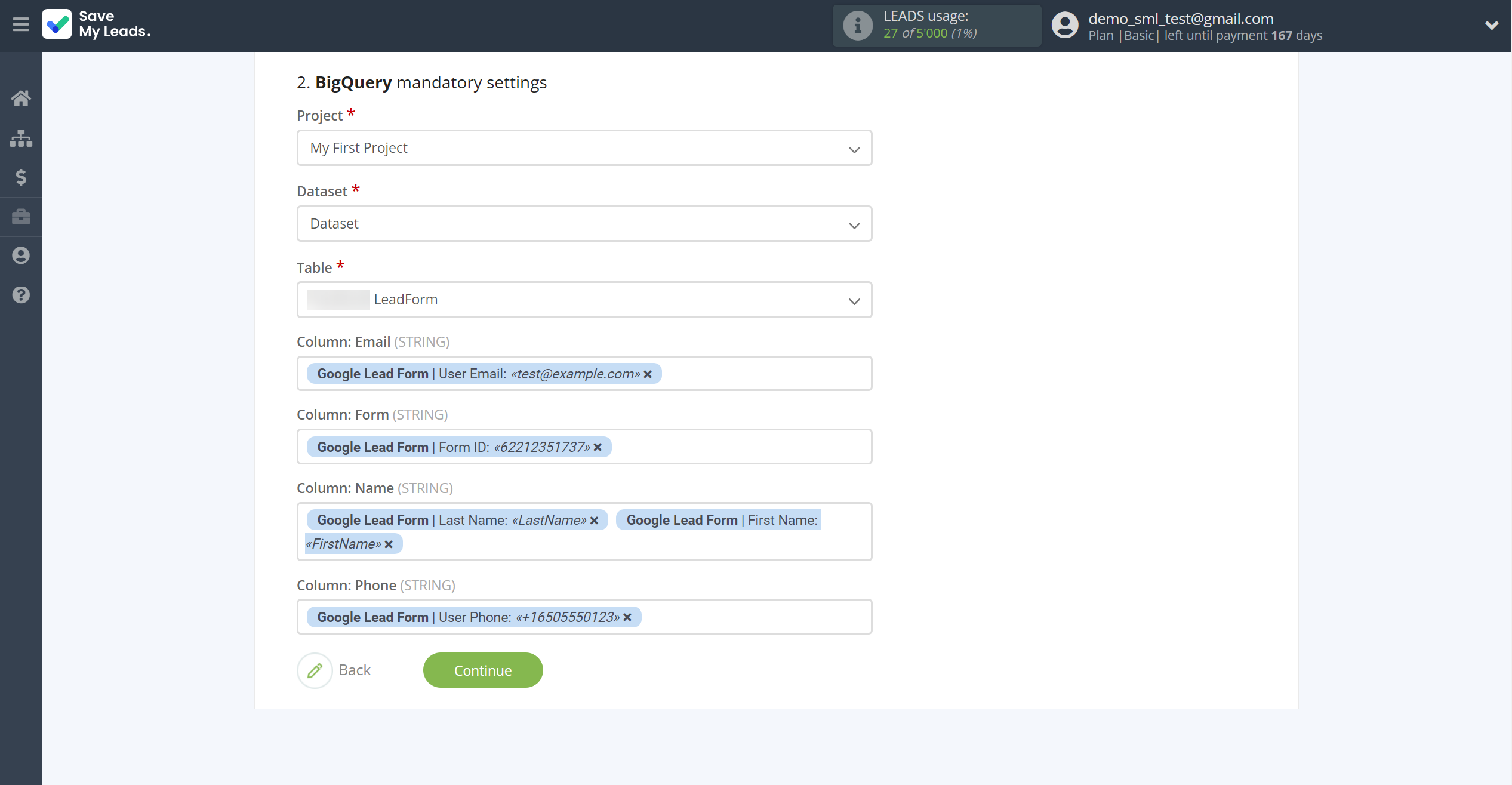Remove the User Phone tag

[627, 617]
